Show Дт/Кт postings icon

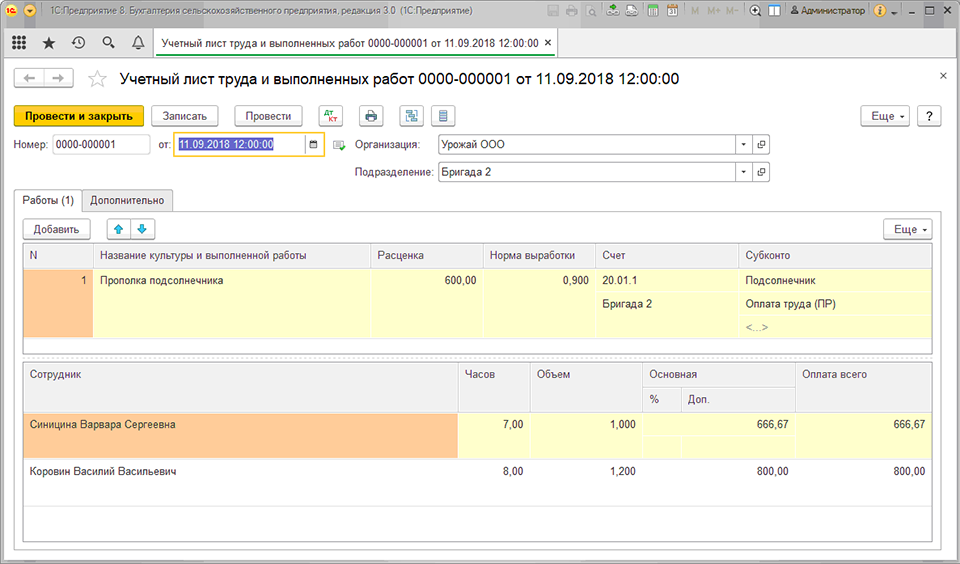tap(331, 116)
